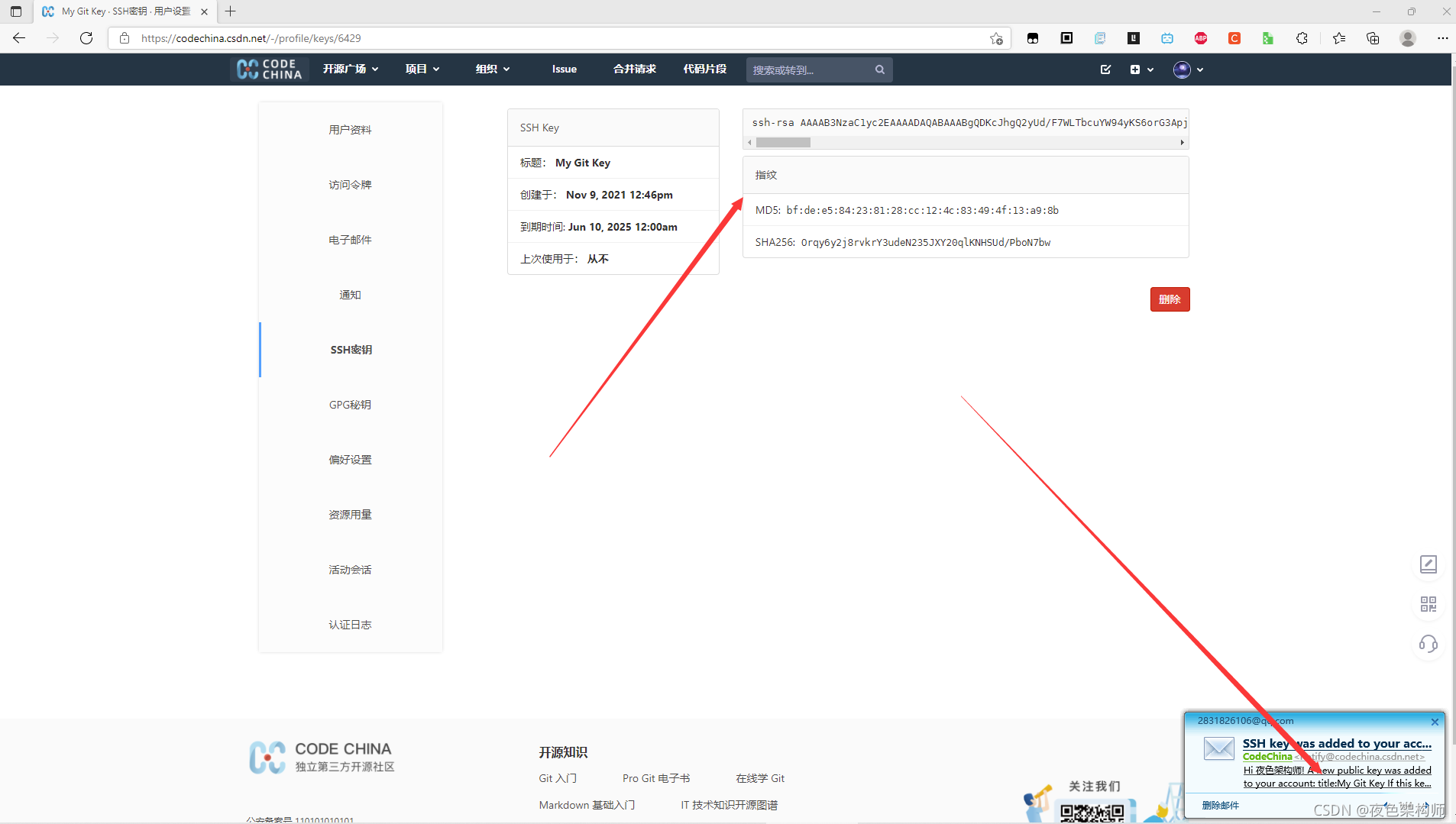Image resolution: width=1456 pixels, height=824 pixels.
Task: Click the red 删除 button
Action: click(1170, 299)
